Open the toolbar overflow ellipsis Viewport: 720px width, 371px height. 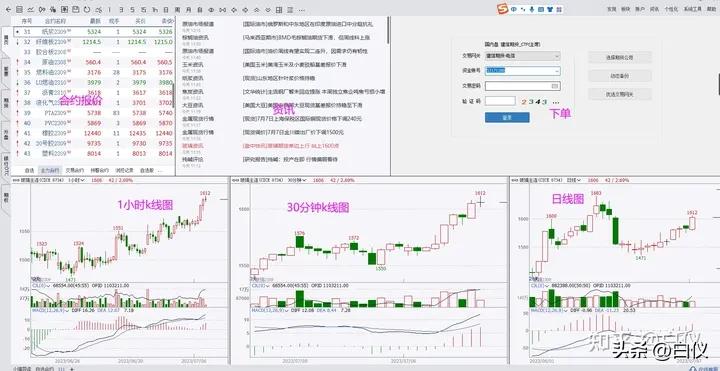click(x=302, y=10)
